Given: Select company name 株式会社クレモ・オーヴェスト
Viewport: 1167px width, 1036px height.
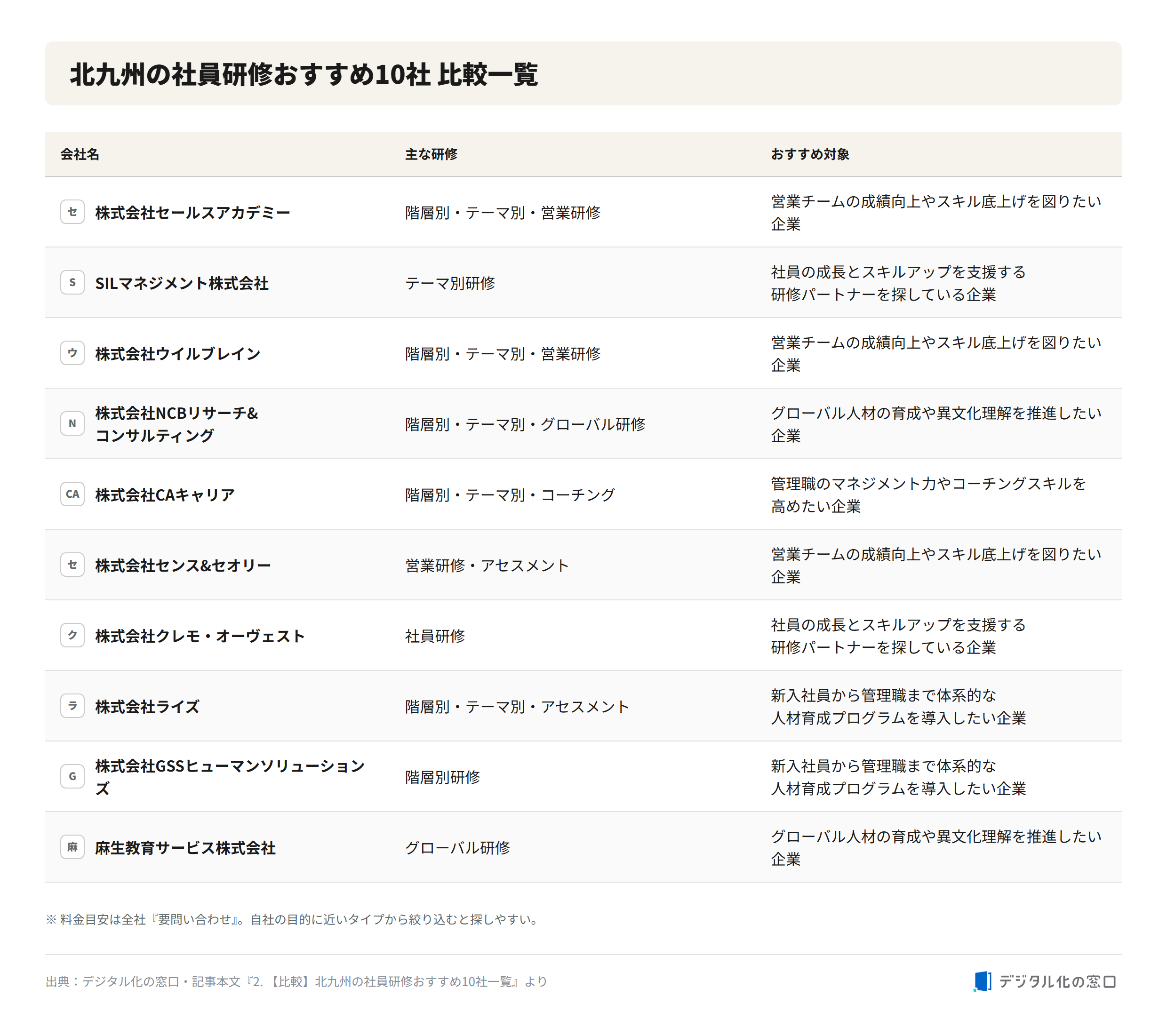Looking at the screenshot, I should point(200,636).
